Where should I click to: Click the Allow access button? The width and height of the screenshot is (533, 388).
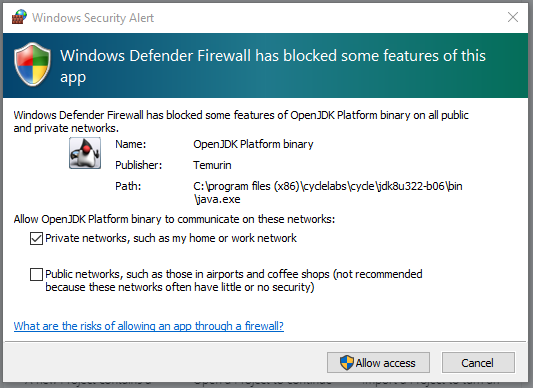tap(378, 363)
